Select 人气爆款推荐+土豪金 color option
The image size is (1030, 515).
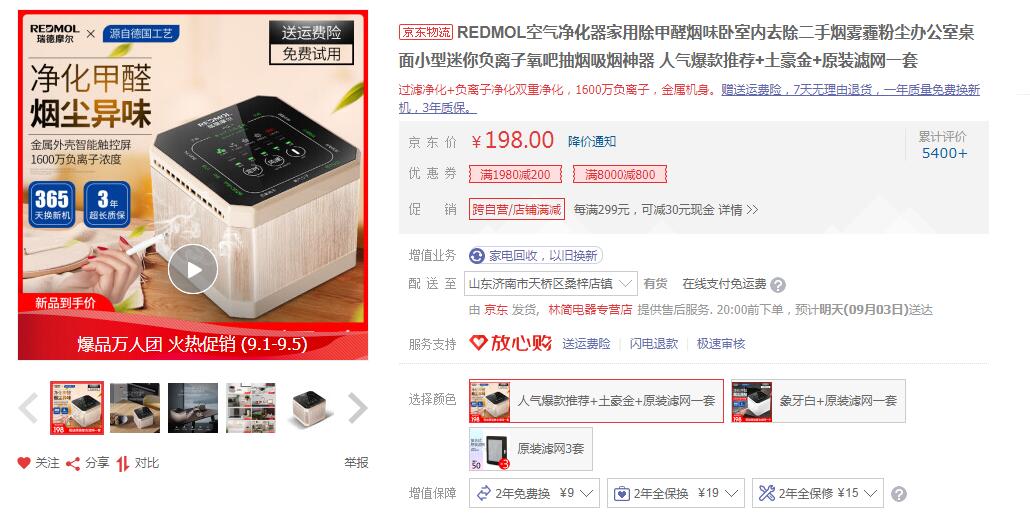[596, 401]
